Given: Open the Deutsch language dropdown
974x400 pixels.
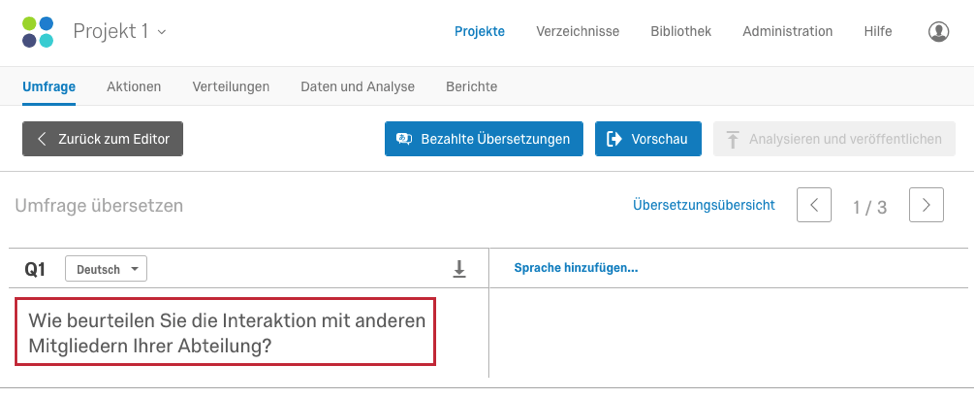Looking at the screenshot, I should 106,269.
